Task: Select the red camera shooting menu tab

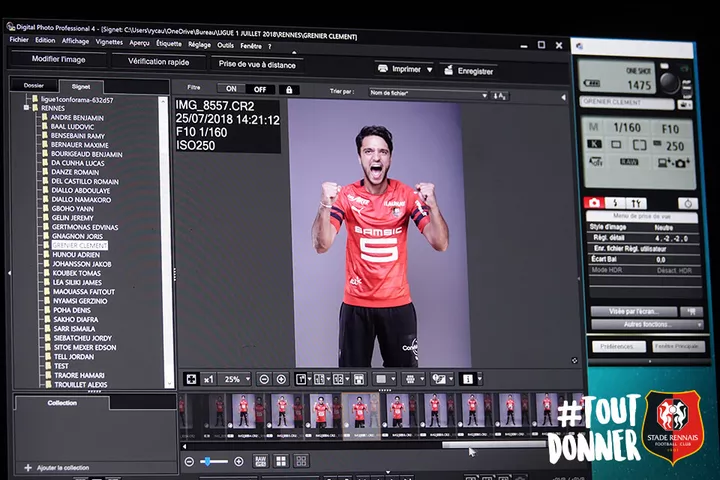Action: [593, 202]
